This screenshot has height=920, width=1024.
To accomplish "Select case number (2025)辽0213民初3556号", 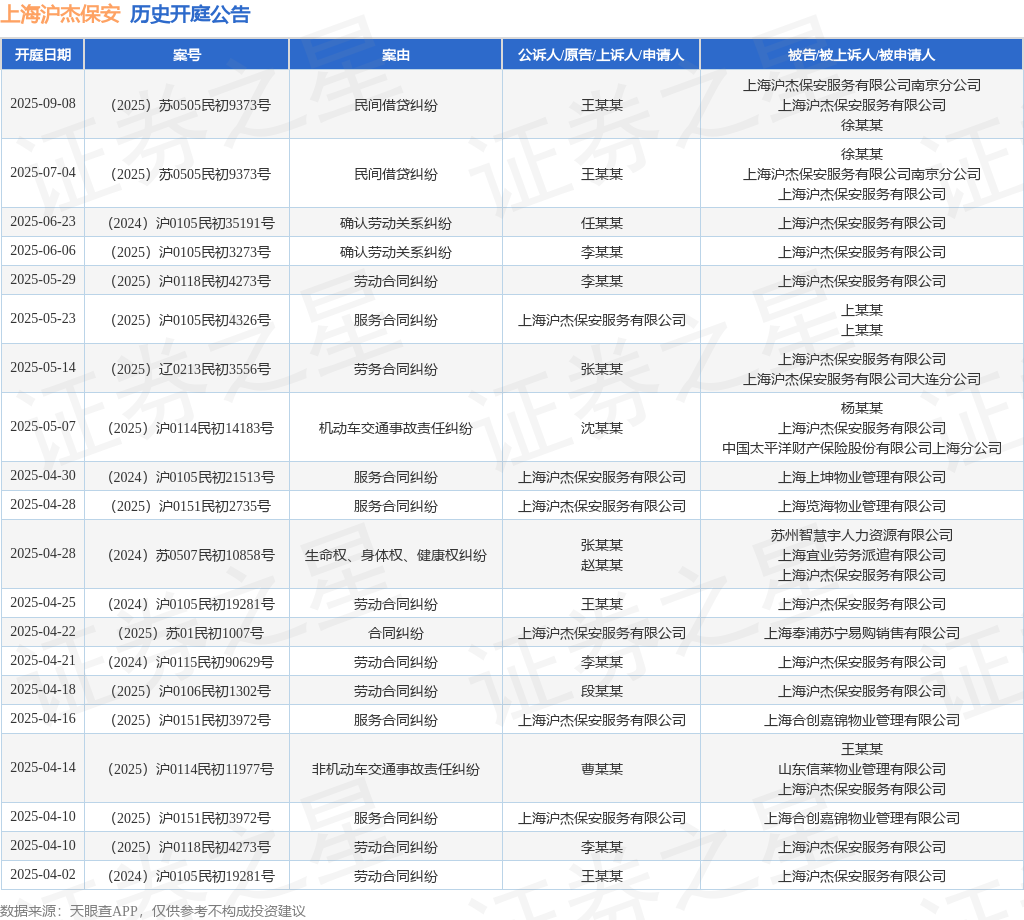I will (190, 369).
